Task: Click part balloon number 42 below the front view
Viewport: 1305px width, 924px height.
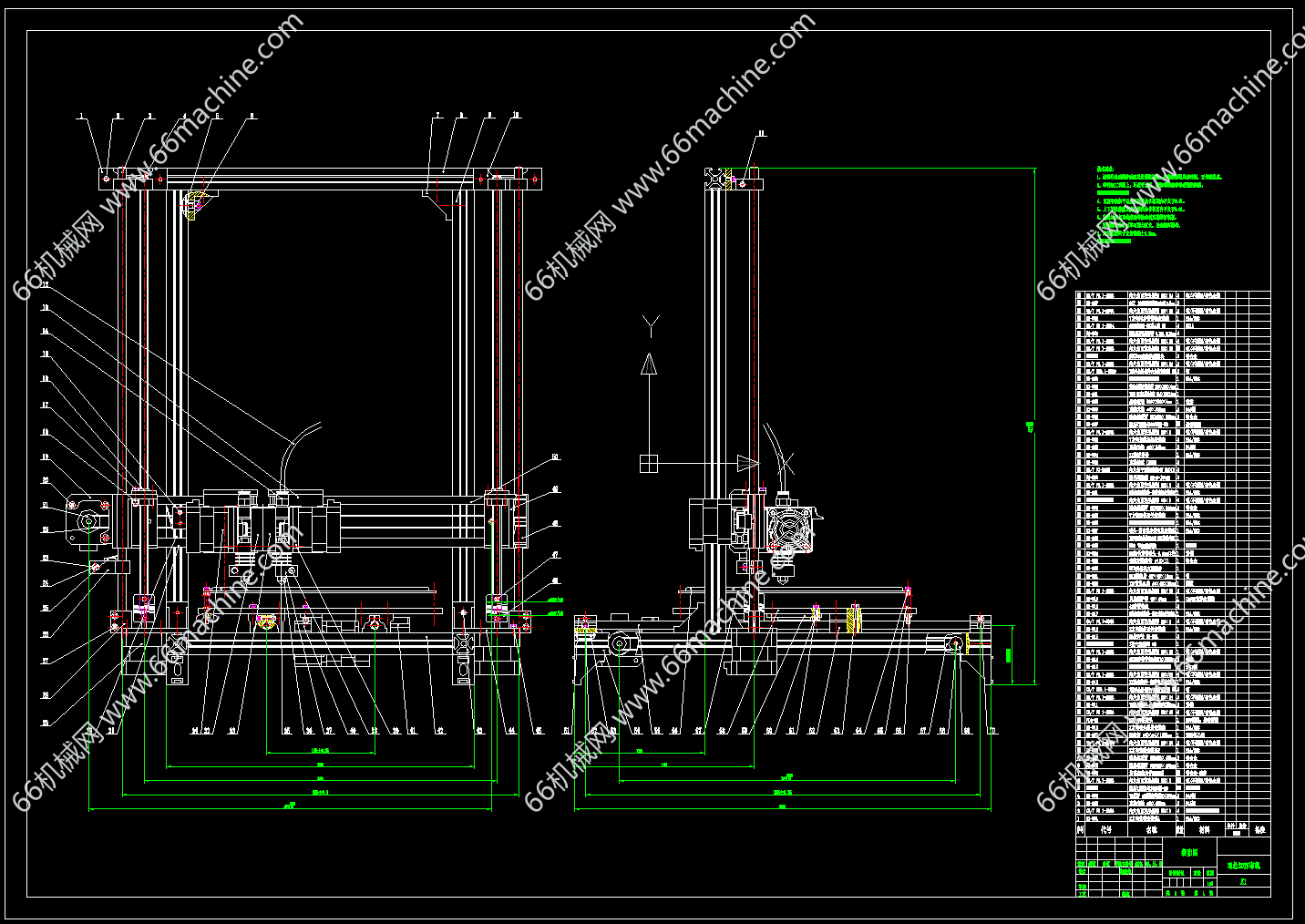Action: coord(440,730)
